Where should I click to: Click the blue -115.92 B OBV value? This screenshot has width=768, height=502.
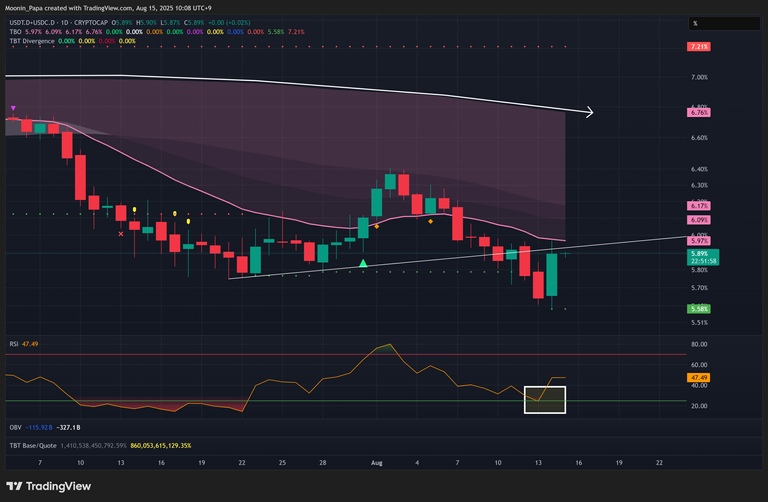coord(39,428)
